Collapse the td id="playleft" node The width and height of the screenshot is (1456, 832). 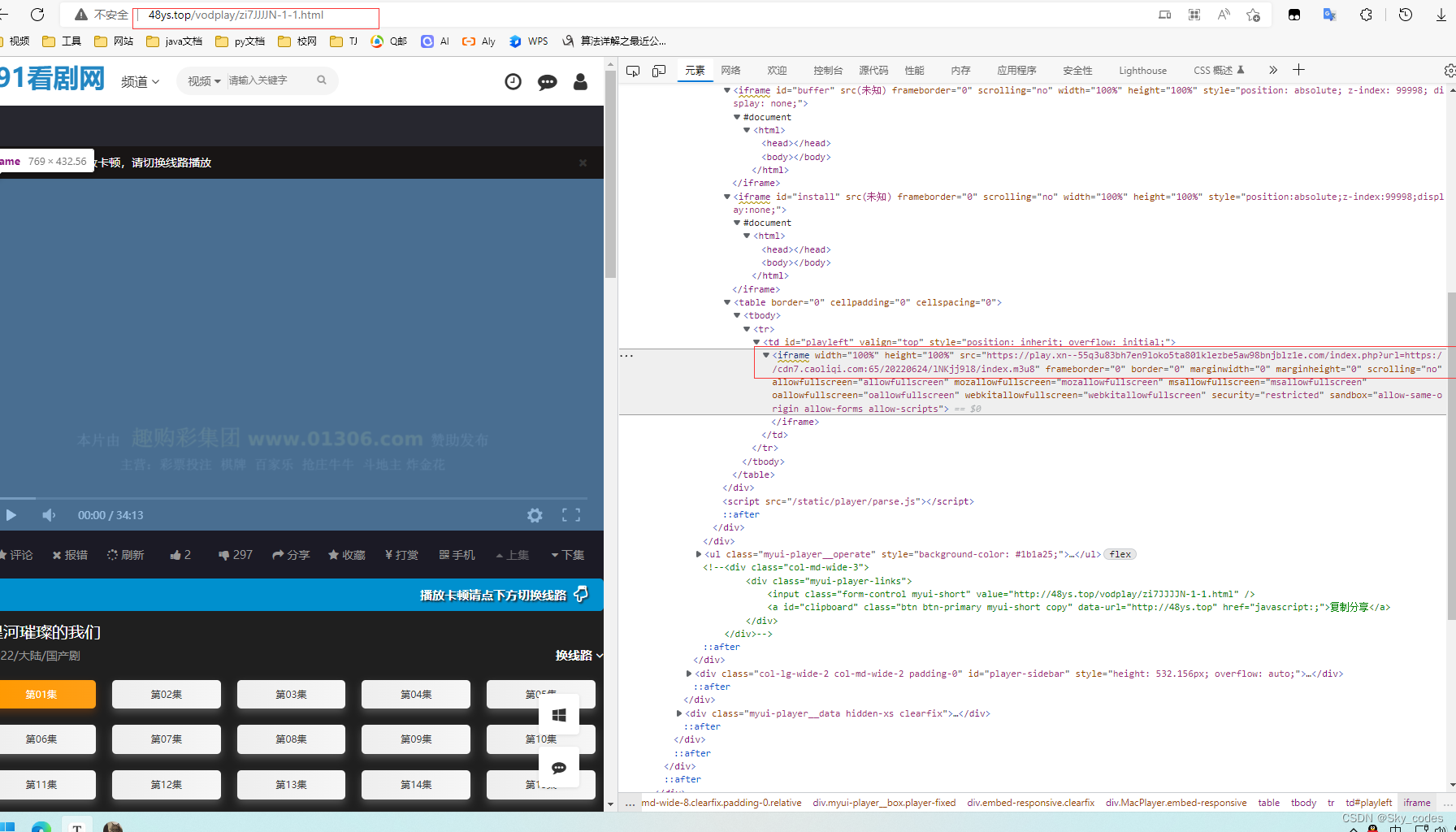(x=756, y=342)
